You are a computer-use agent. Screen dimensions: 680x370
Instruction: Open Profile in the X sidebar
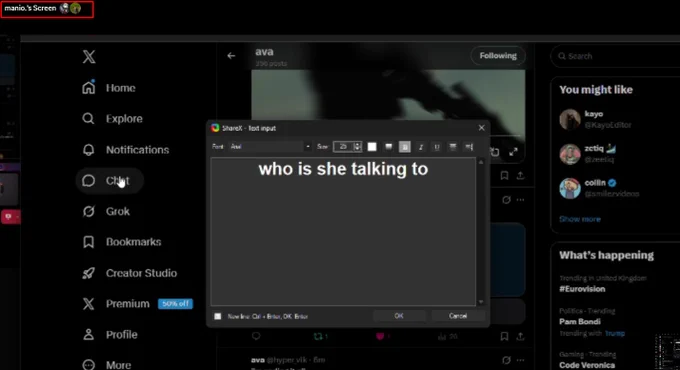coord(110,334)
